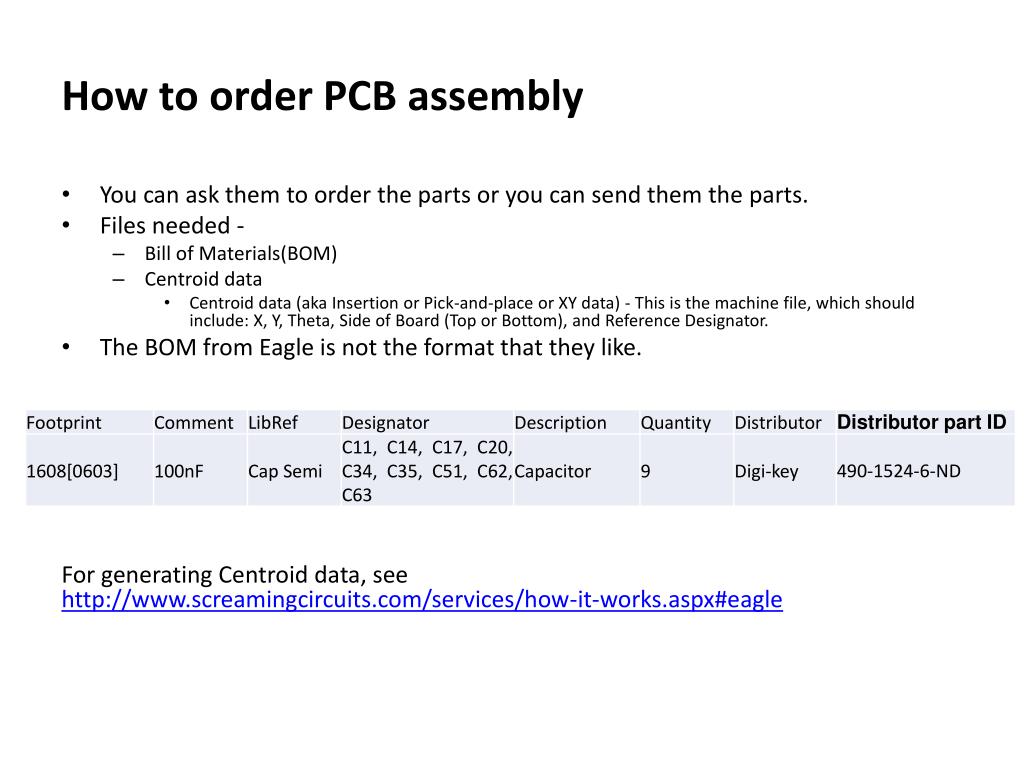Select the 'Centroid data' sub-bullet text

point(203,279)
